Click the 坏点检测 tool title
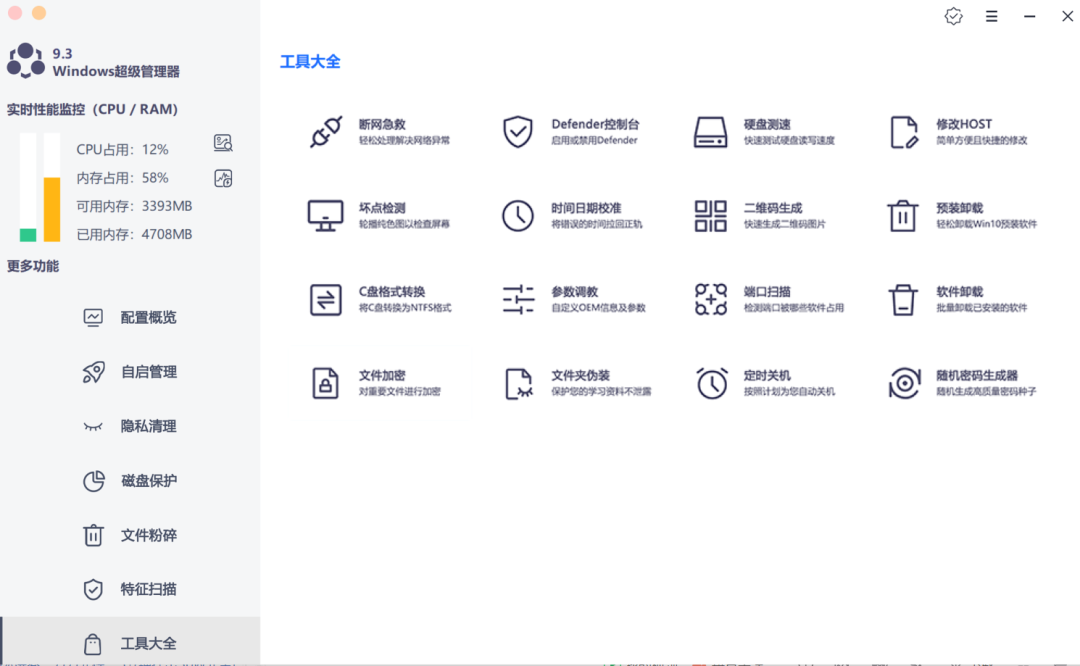1080x666 pixels. point(382,208)
